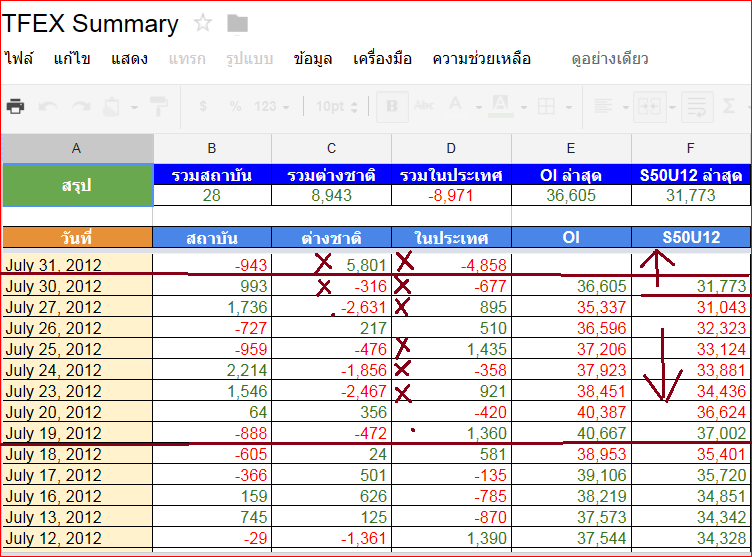Screen dimensions: 752x557
Task: Click the รวมสถาบัน header cell
Action: tap(212, 175)
